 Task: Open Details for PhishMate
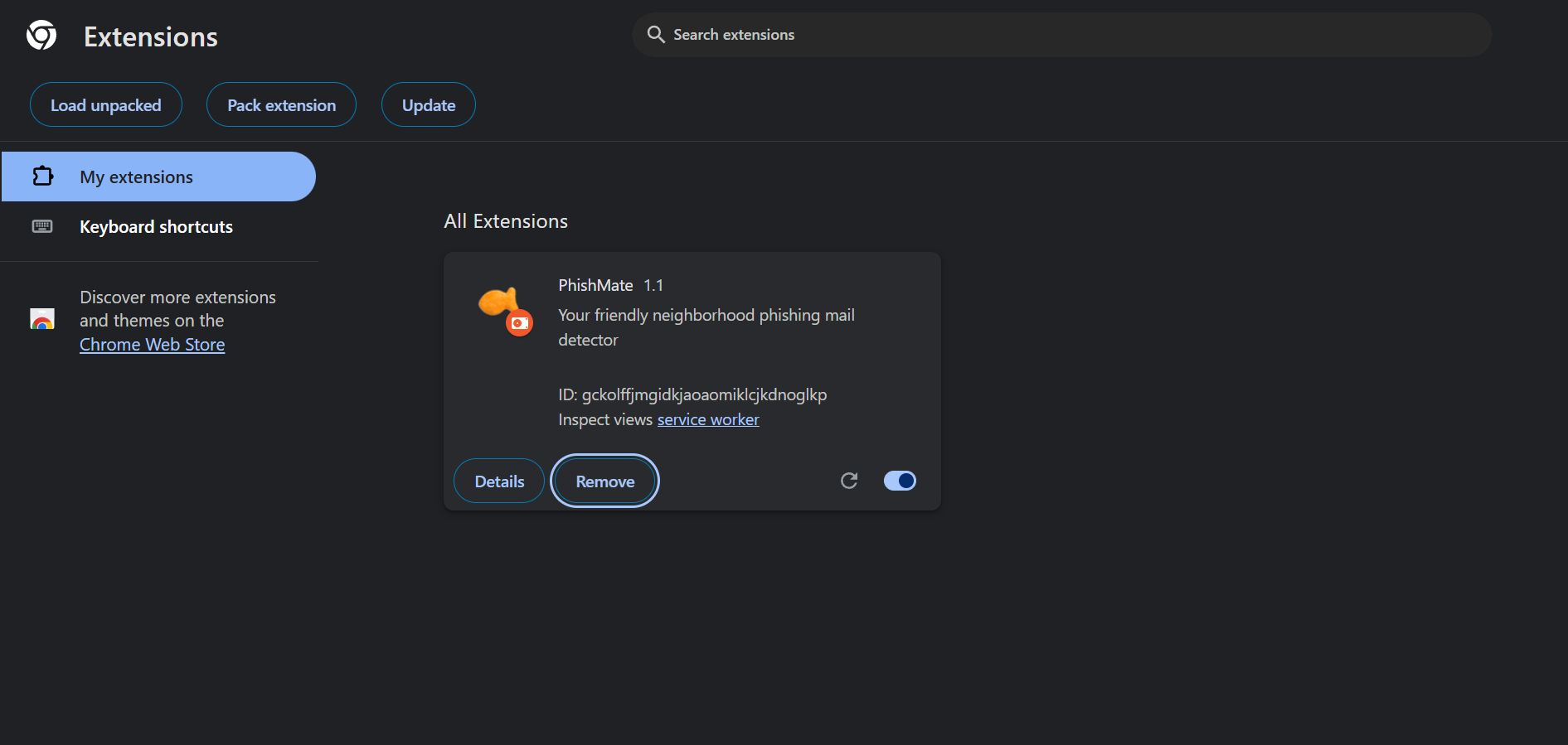pyautogui.click(x=499, y=481)
